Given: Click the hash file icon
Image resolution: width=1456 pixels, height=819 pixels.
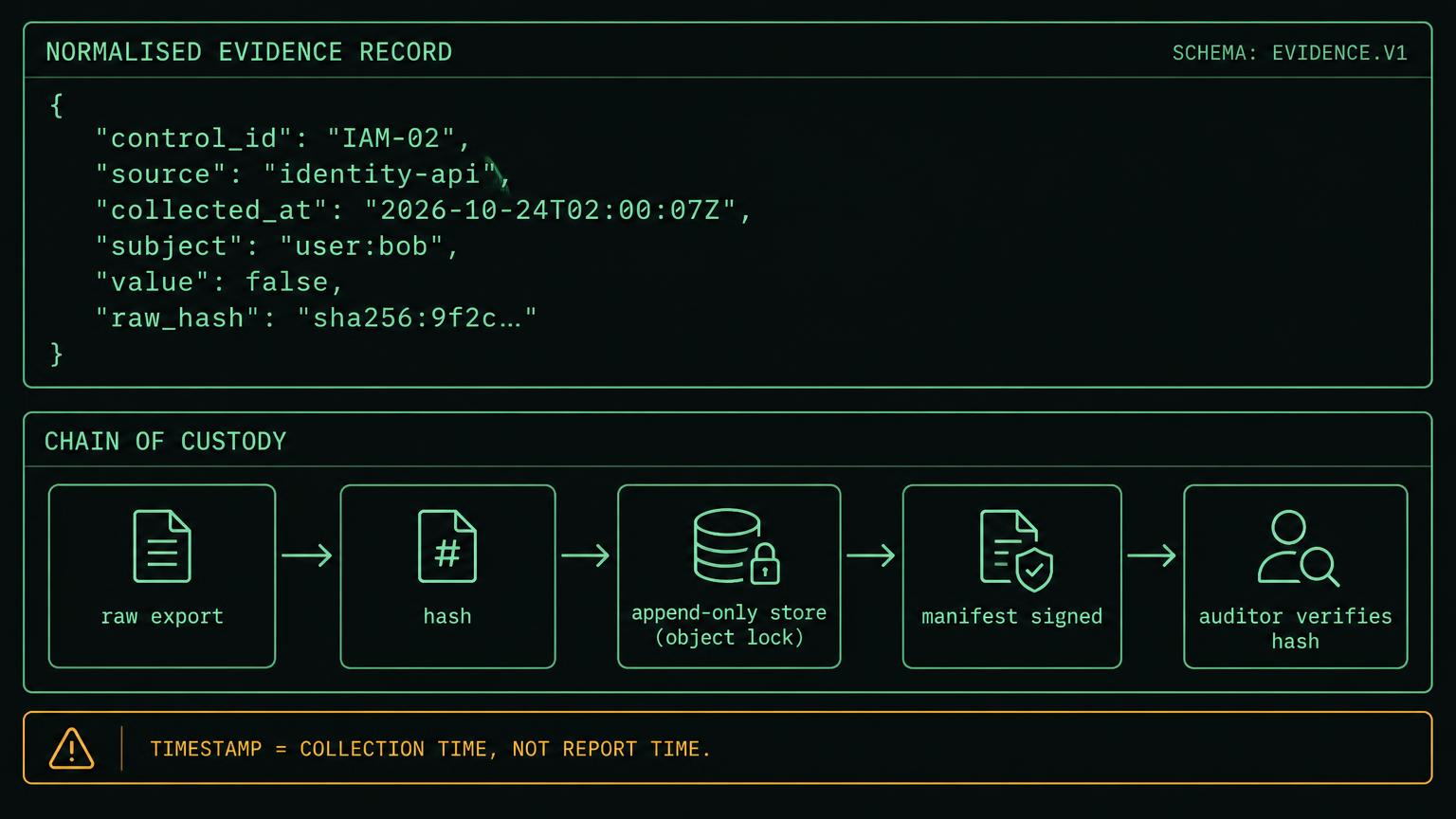Looking at the screenshot, I should point(447,546).
